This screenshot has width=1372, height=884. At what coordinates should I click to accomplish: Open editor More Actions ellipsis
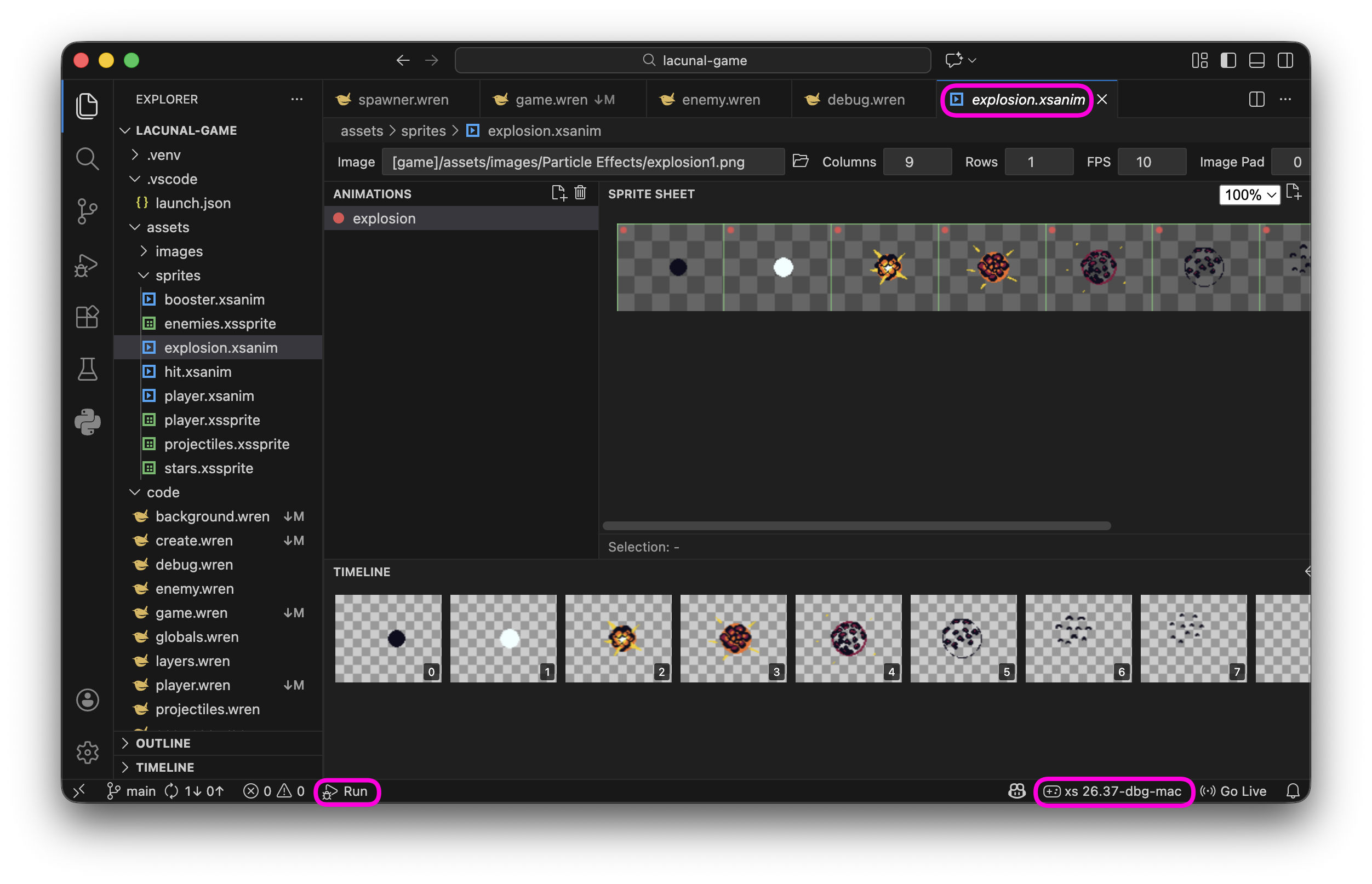click(x=1285, y=99)
